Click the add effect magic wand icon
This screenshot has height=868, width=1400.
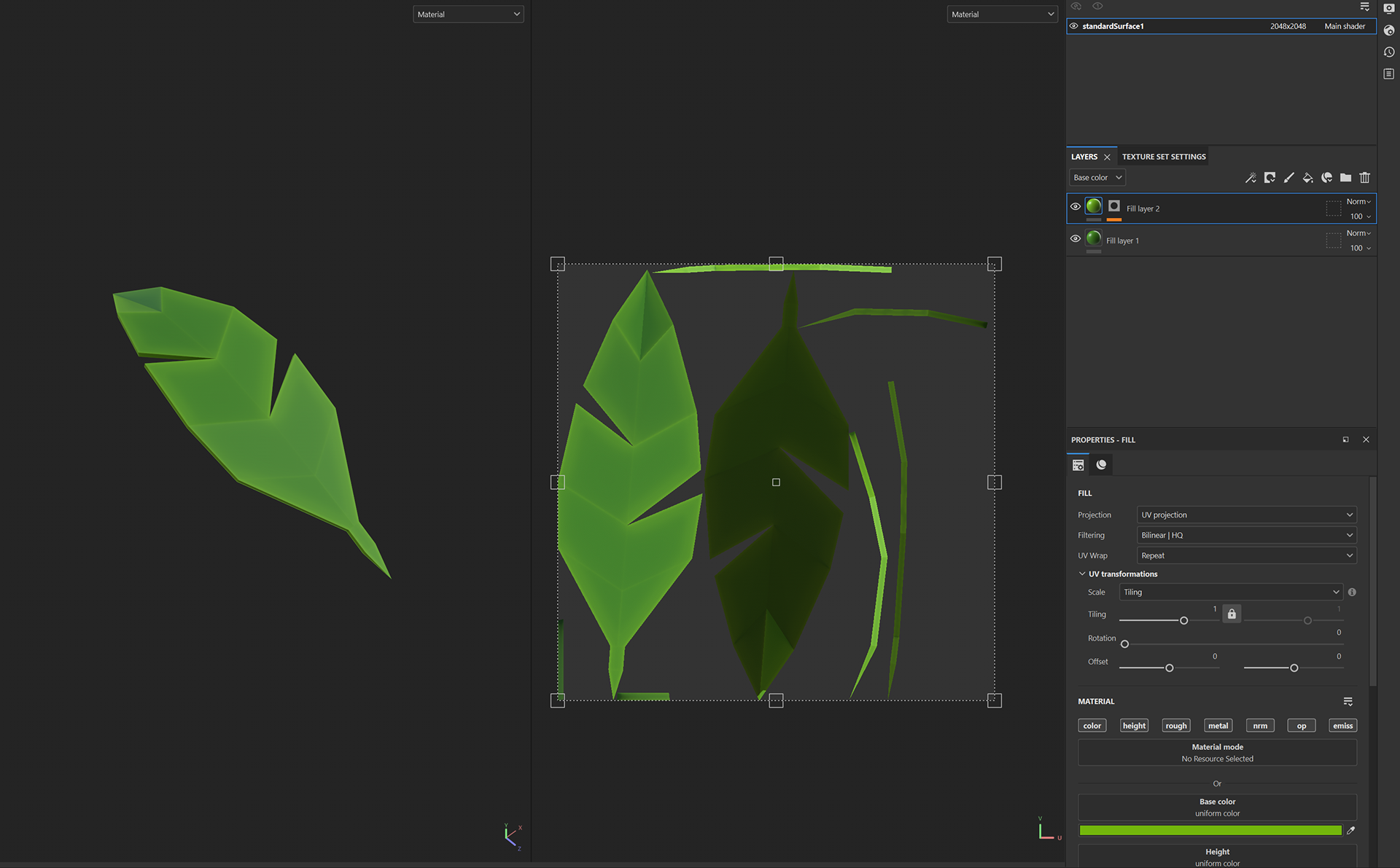click(1251, 178)
